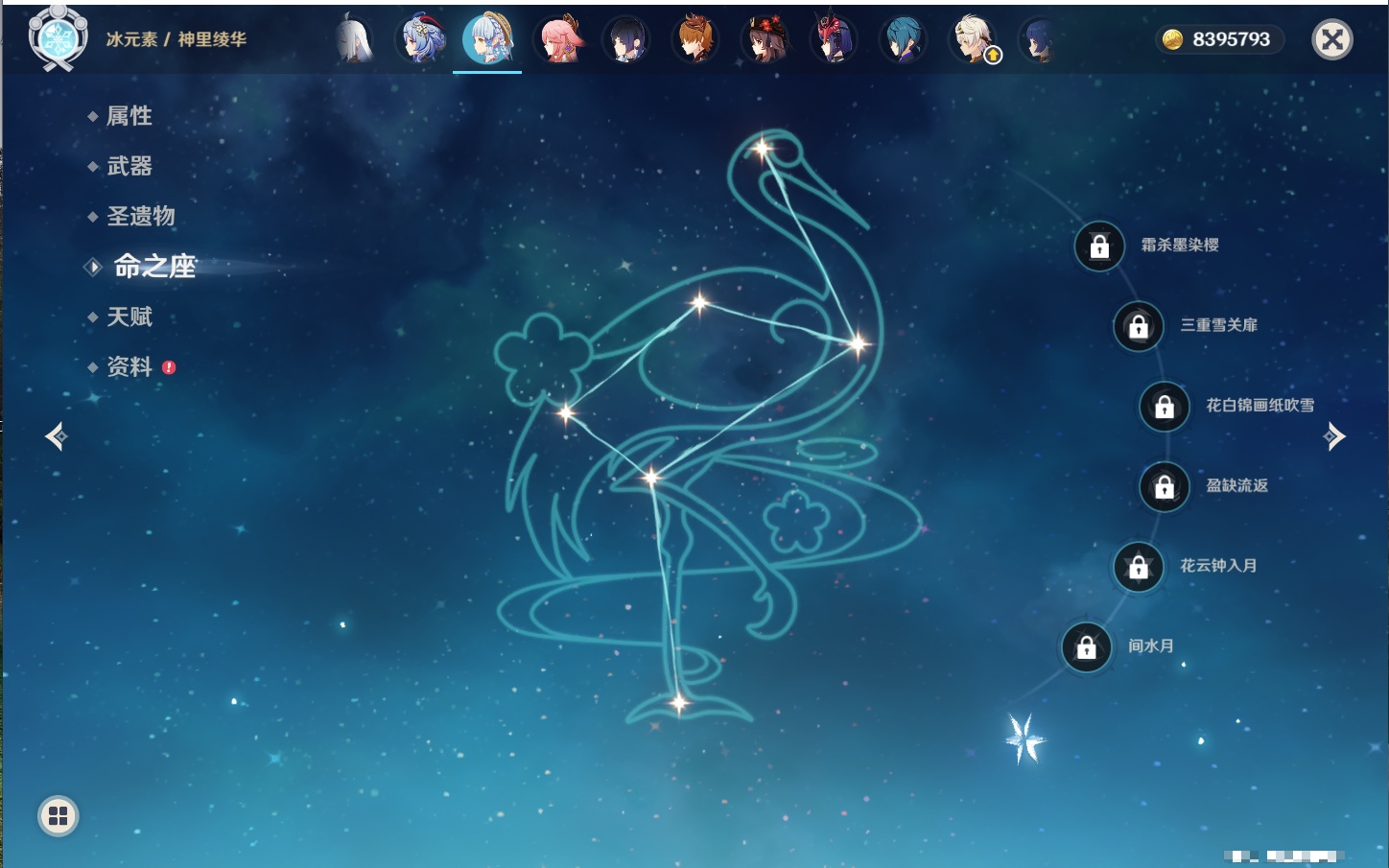1389x868 pixels.
Task: Select the locked constellation 三重雪关扉
Action: tap(1139, 327)
